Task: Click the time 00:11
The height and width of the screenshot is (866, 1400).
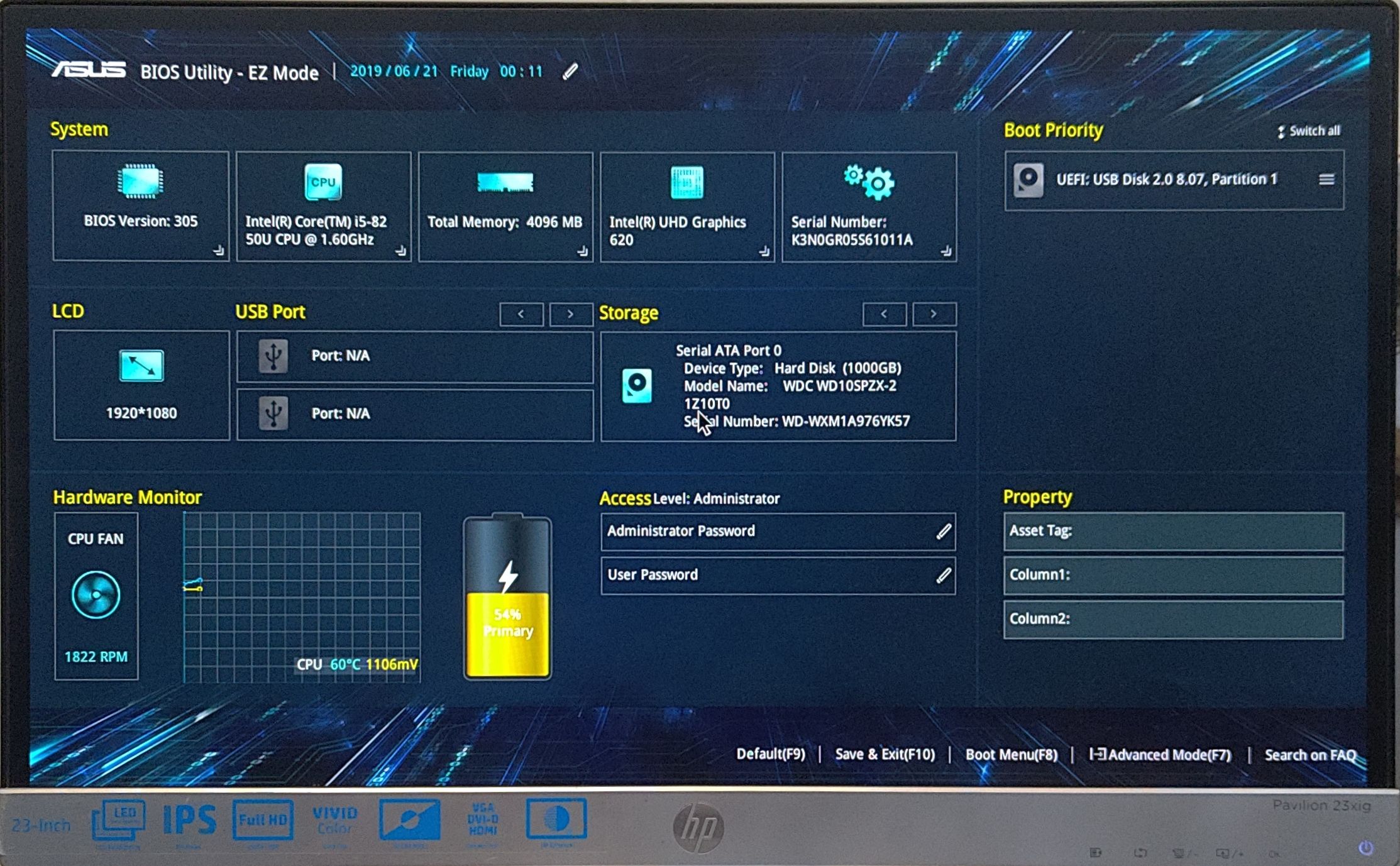Action: point(521,72)
